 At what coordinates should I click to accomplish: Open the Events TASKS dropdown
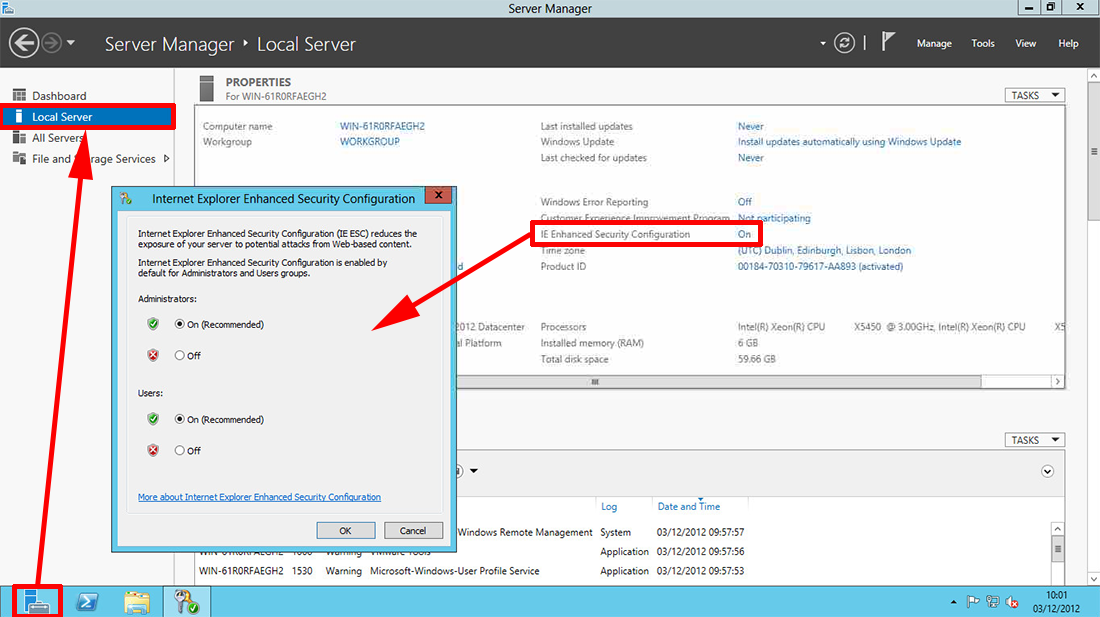1035,440
